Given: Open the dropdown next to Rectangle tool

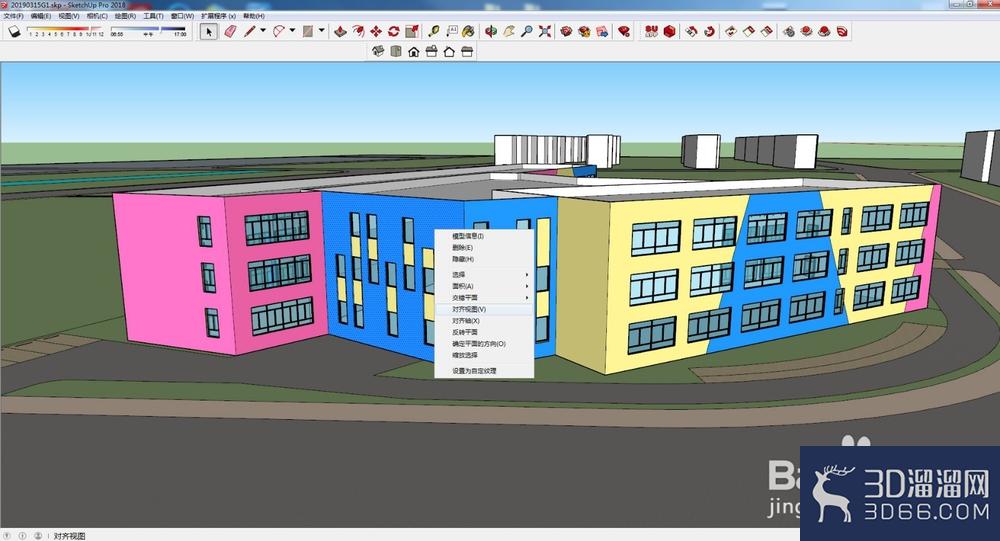Looking at the screenshot, I should pos(321,30).
